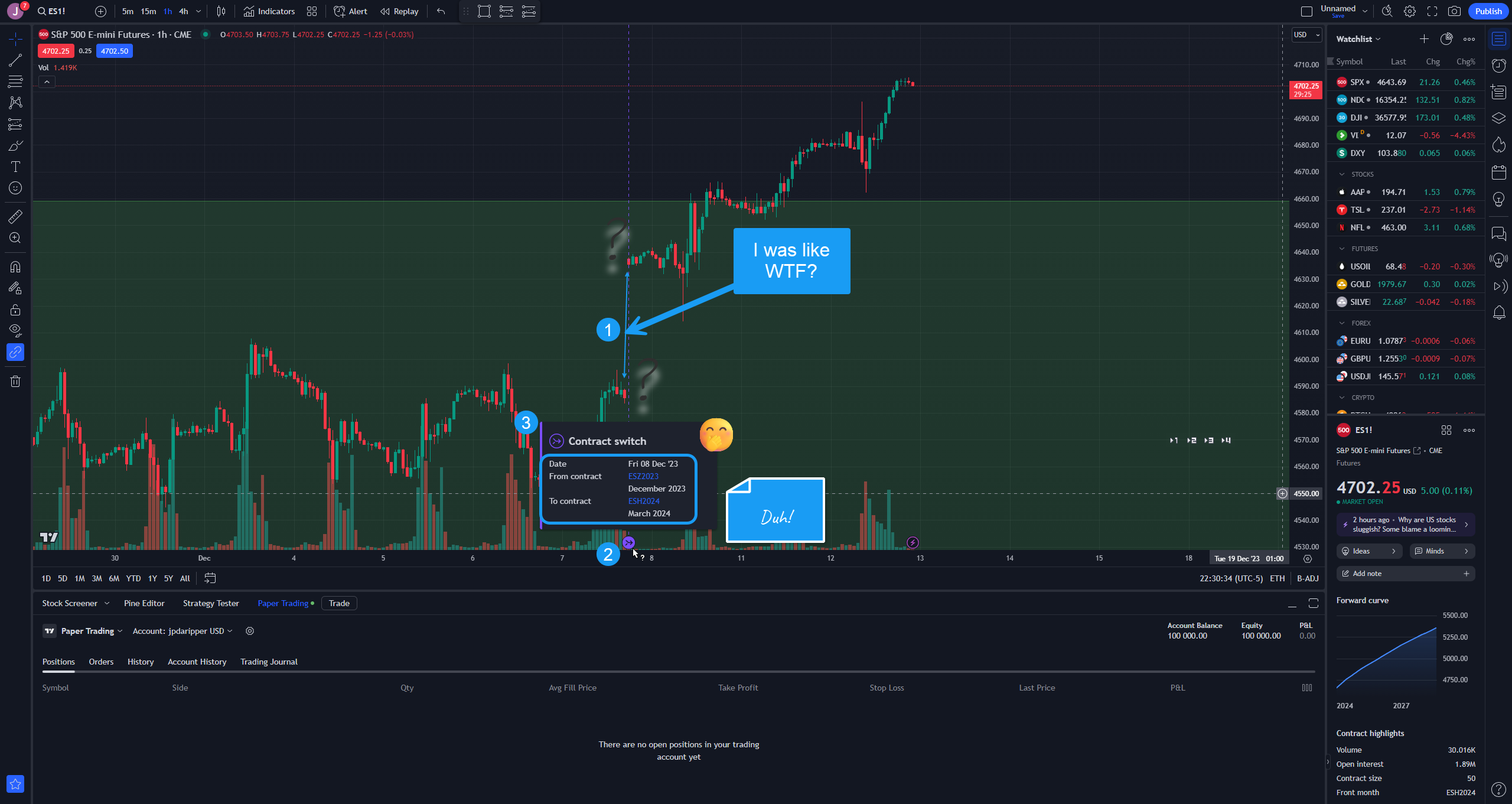Open the Alerts panel clock icon

(x=1499, y=65)
